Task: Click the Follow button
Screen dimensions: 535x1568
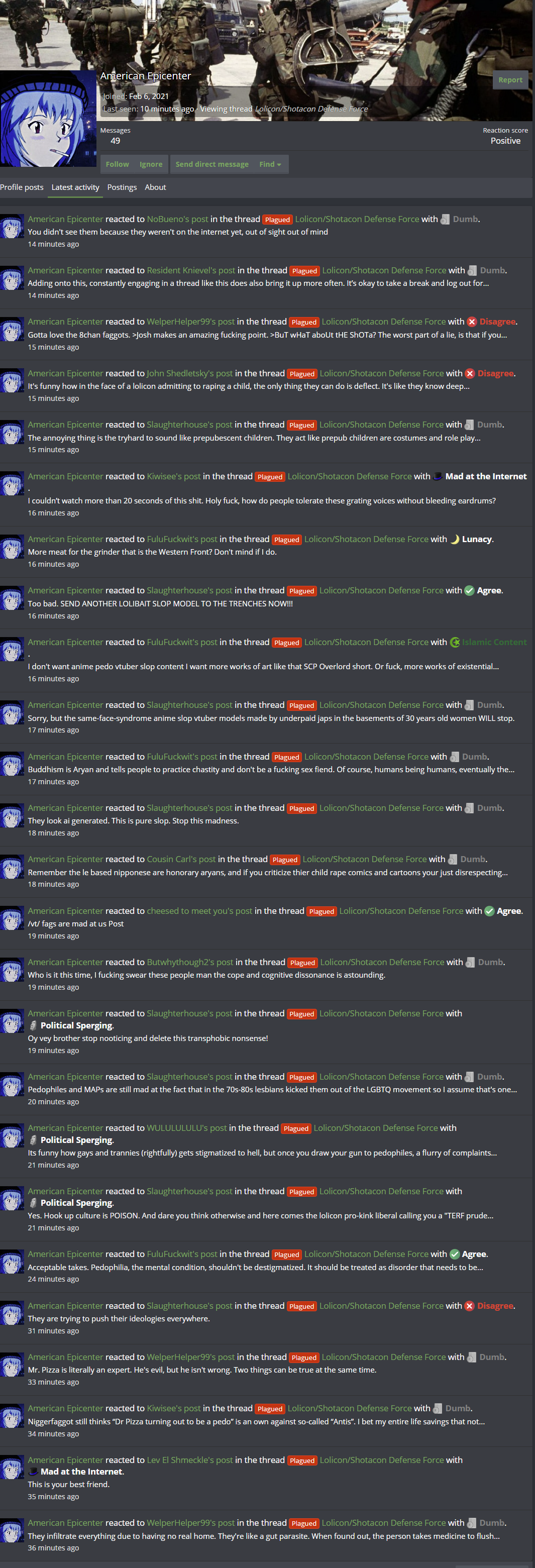Action: [117, 164]
